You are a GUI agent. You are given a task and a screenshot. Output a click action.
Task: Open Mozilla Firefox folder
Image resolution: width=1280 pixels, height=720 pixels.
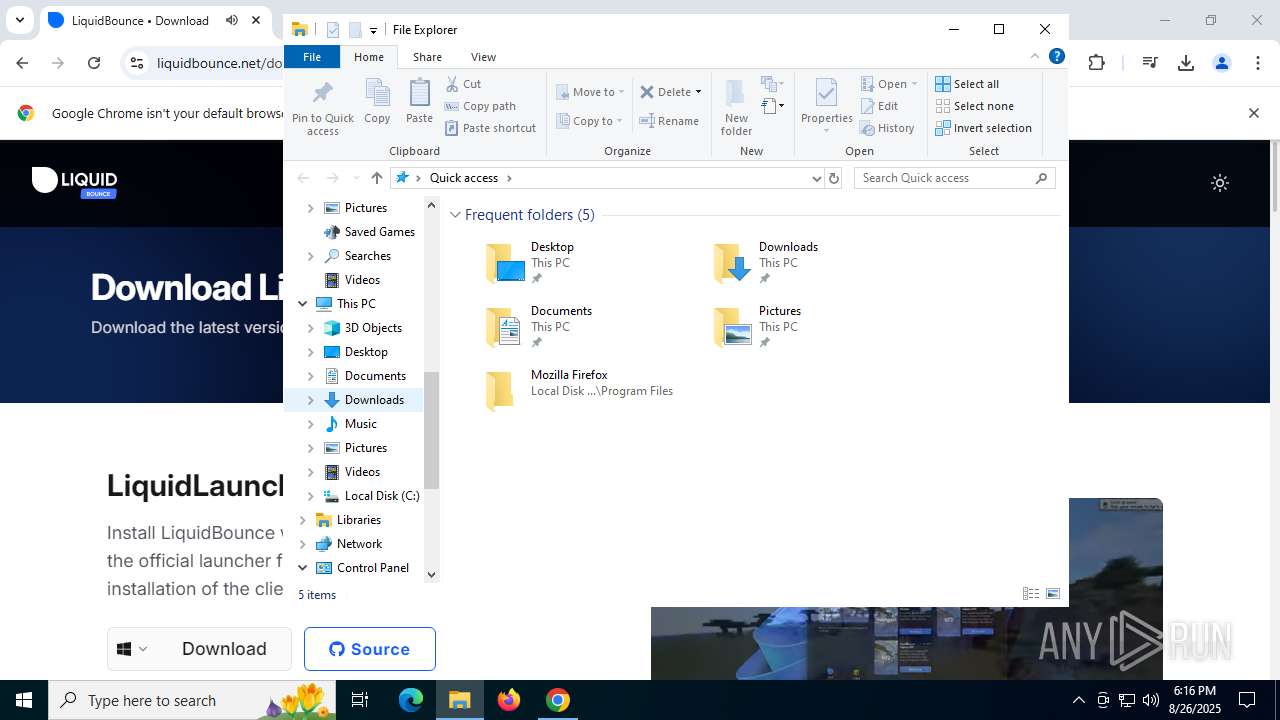[579, 391]
